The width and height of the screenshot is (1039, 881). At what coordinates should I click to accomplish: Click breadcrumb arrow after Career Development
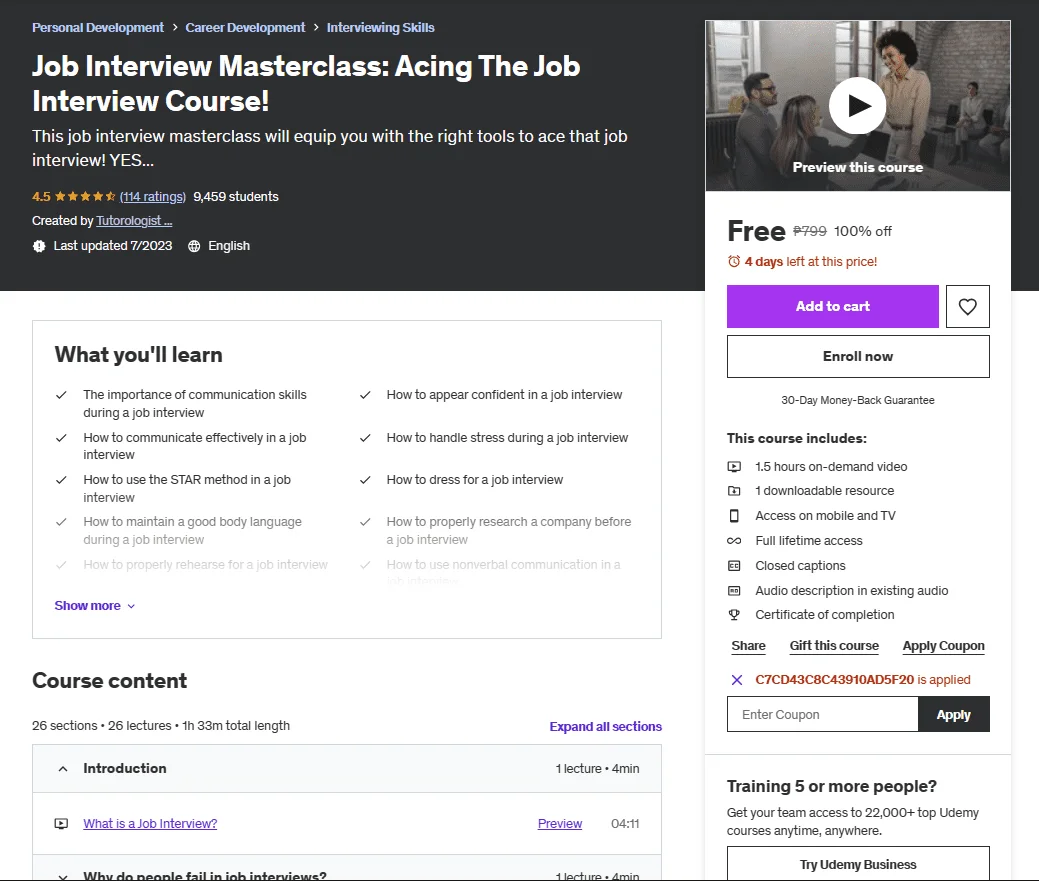pos(316,28)
